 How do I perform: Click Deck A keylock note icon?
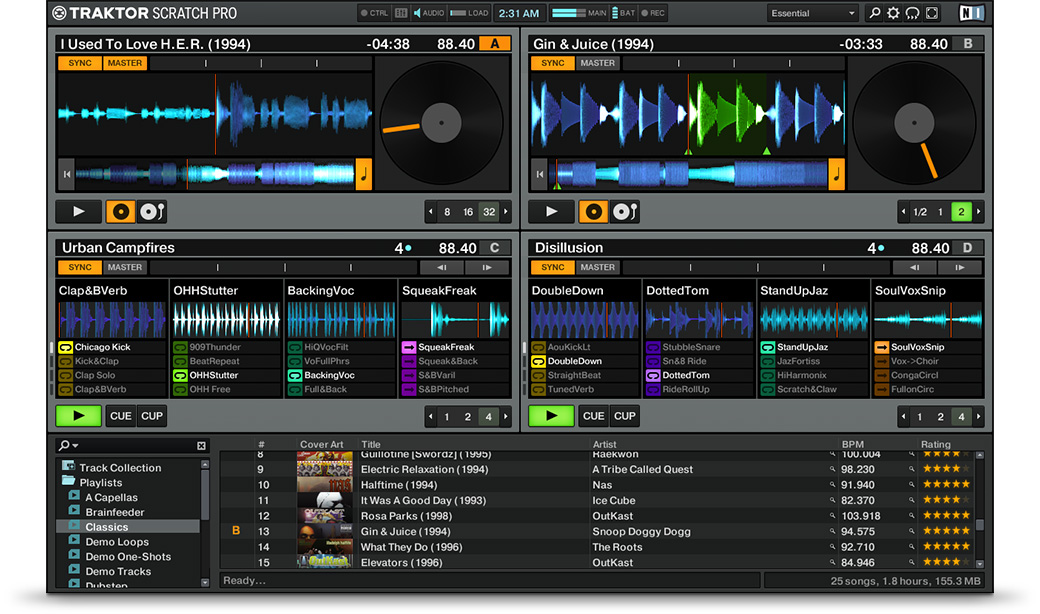[x=363, y=173]
